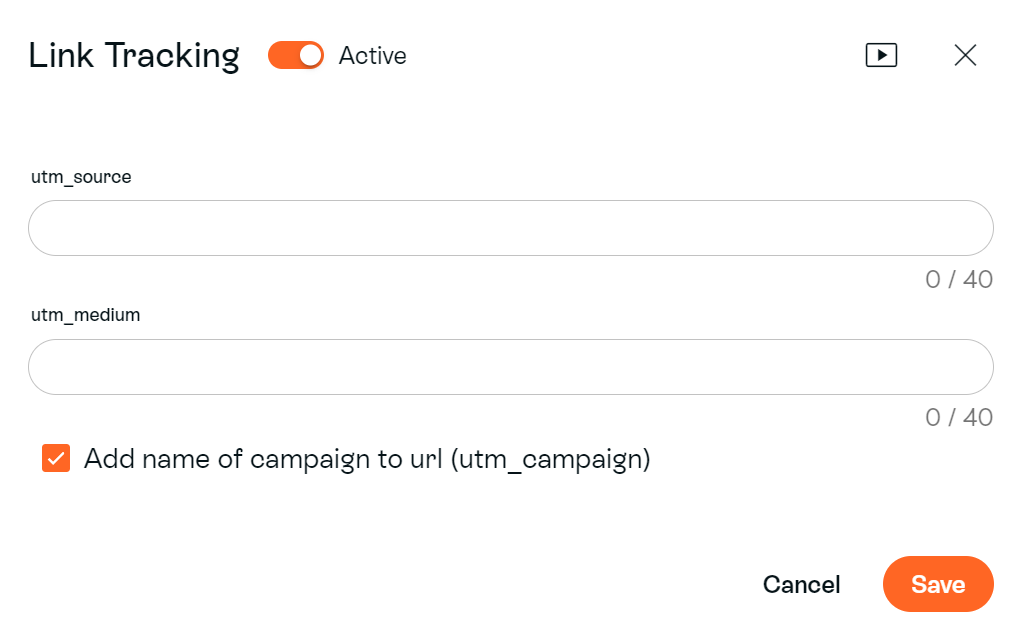The height and width of the screenshot is (634, 1024).
Task: Close the Link Tracking dialog with X
Action: (x=965, y=55)
